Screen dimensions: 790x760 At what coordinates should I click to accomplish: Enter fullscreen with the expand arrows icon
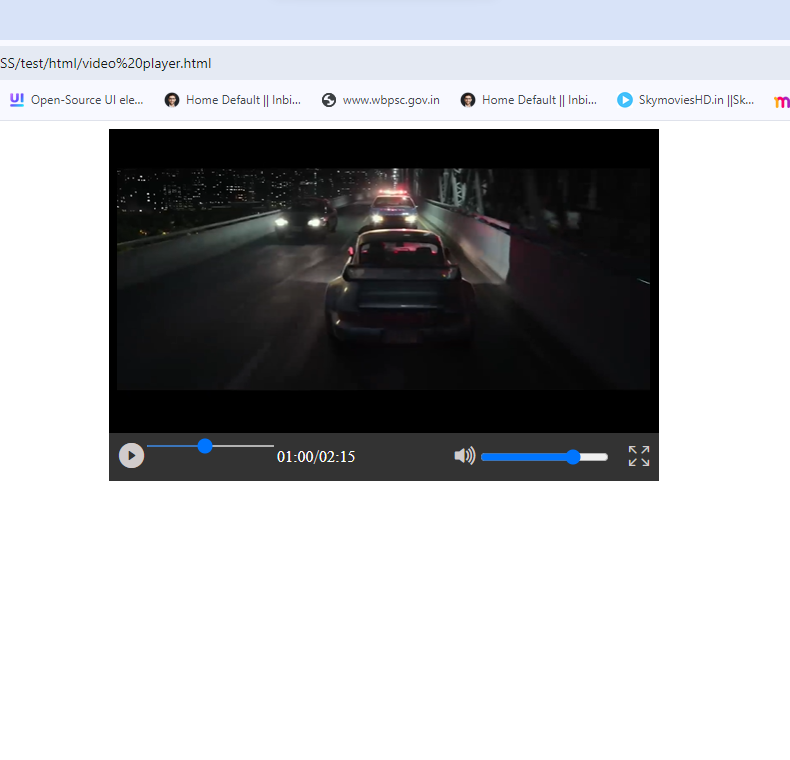pyautogui.click(x=639, y=456)
